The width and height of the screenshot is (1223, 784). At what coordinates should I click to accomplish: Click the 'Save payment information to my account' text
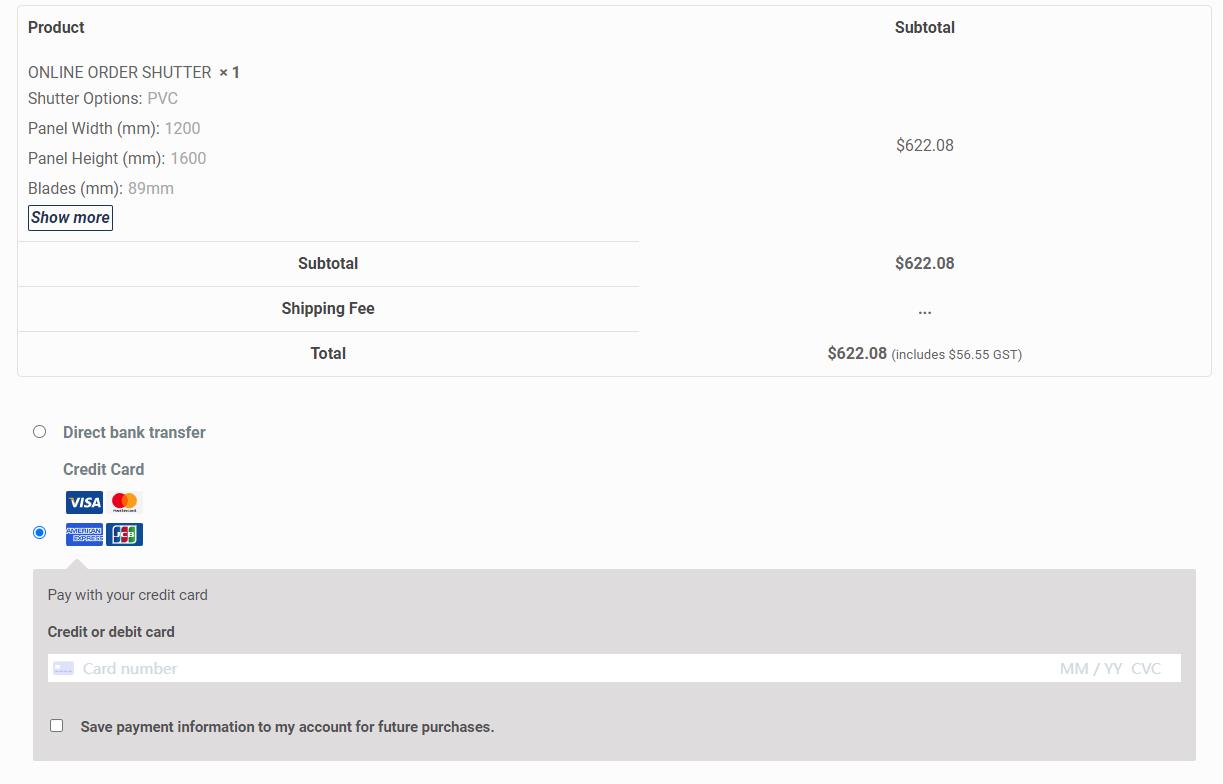coord(287,727)
